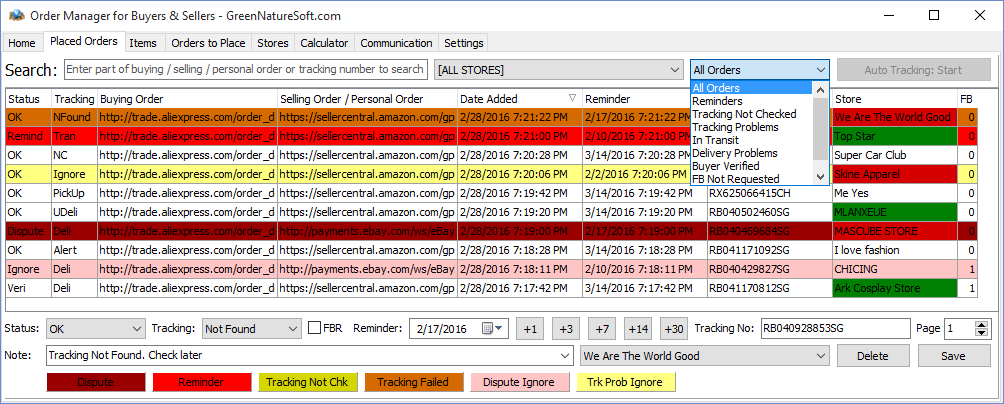The image size is (1004, 404).
Task: Open the Communication tab
Action: (396, 43)
